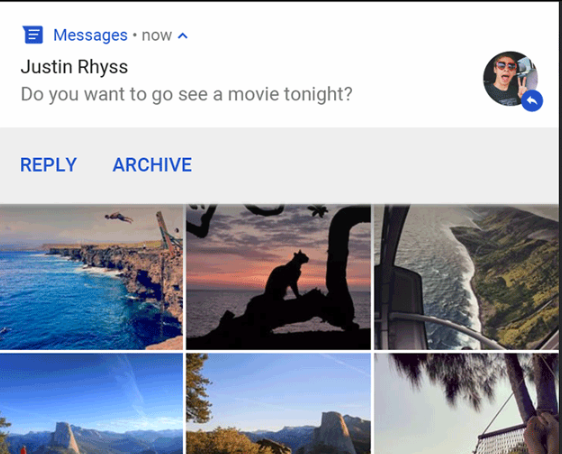Open Justin Rhyss's circular avatar photo
The height and width of the screenshot is (454, 562).
tap(510, 78)
